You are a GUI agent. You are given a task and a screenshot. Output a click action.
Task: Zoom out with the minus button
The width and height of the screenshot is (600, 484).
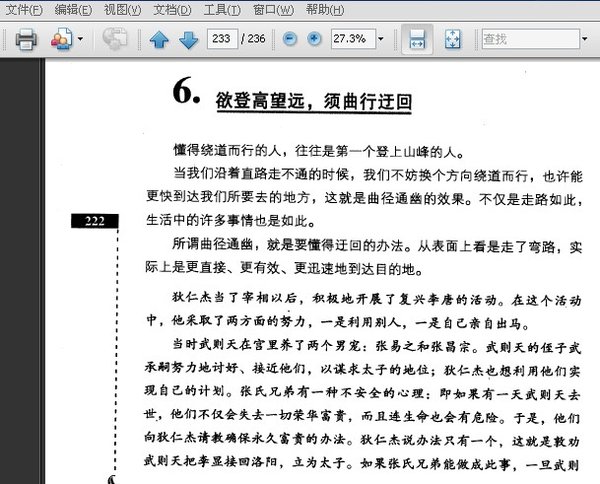(x=290, y=39)
